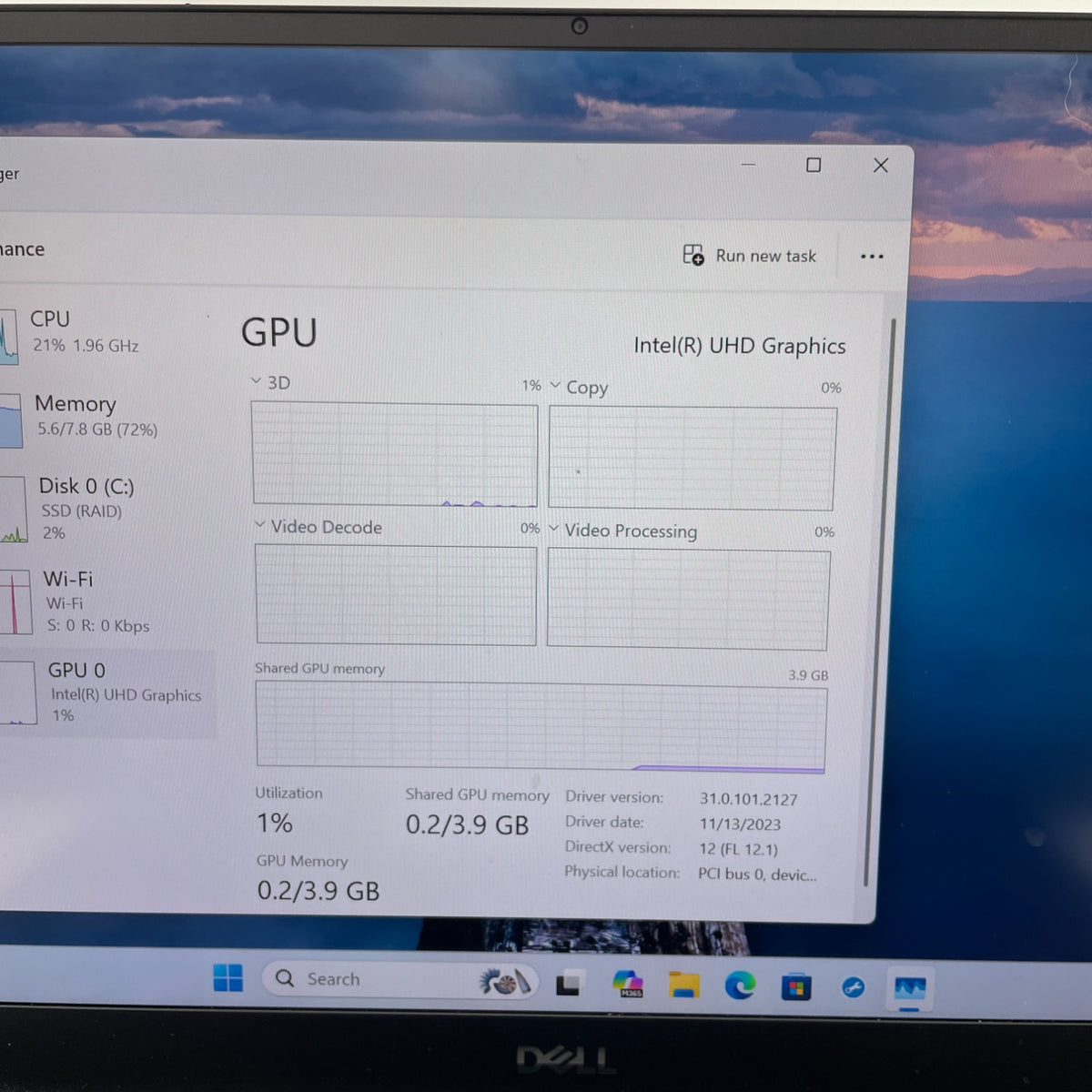The image size is (1092, 1092).
Task: Click Run new task button
Action: pos(750,256)
